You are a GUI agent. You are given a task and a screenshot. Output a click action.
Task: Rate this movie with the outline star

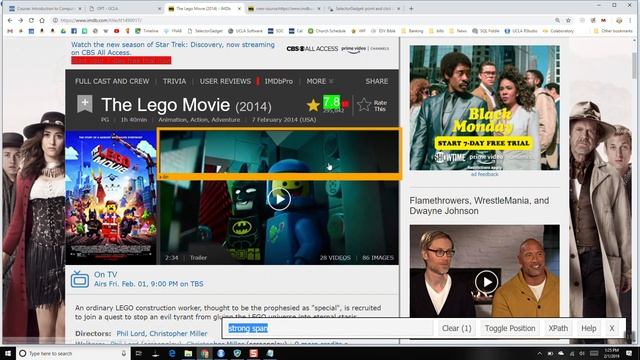coord(364,105)
